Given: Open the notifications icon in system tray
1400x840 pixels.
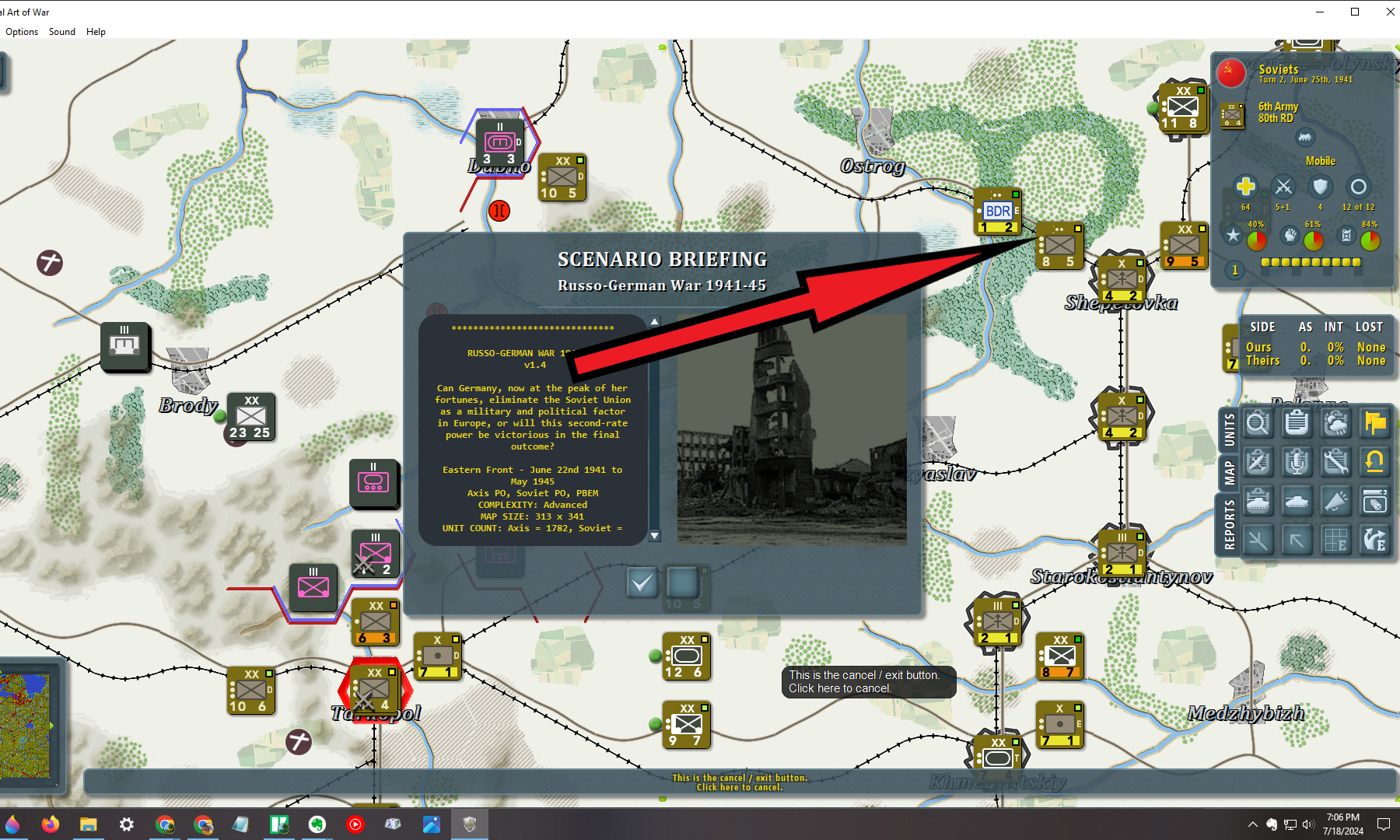Looking at the screenshot, I should tap(1384, 824).
